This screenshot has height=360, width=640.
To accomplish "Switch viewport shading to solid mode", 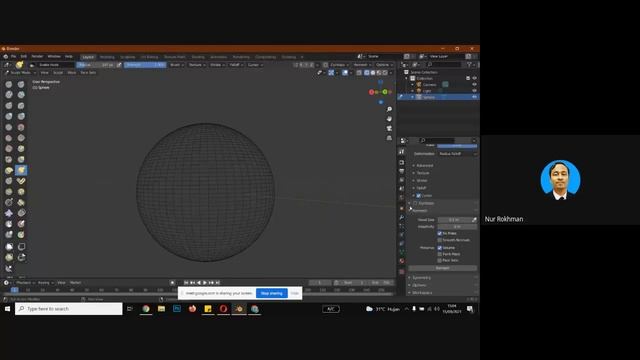I will (x=373, y=73).
